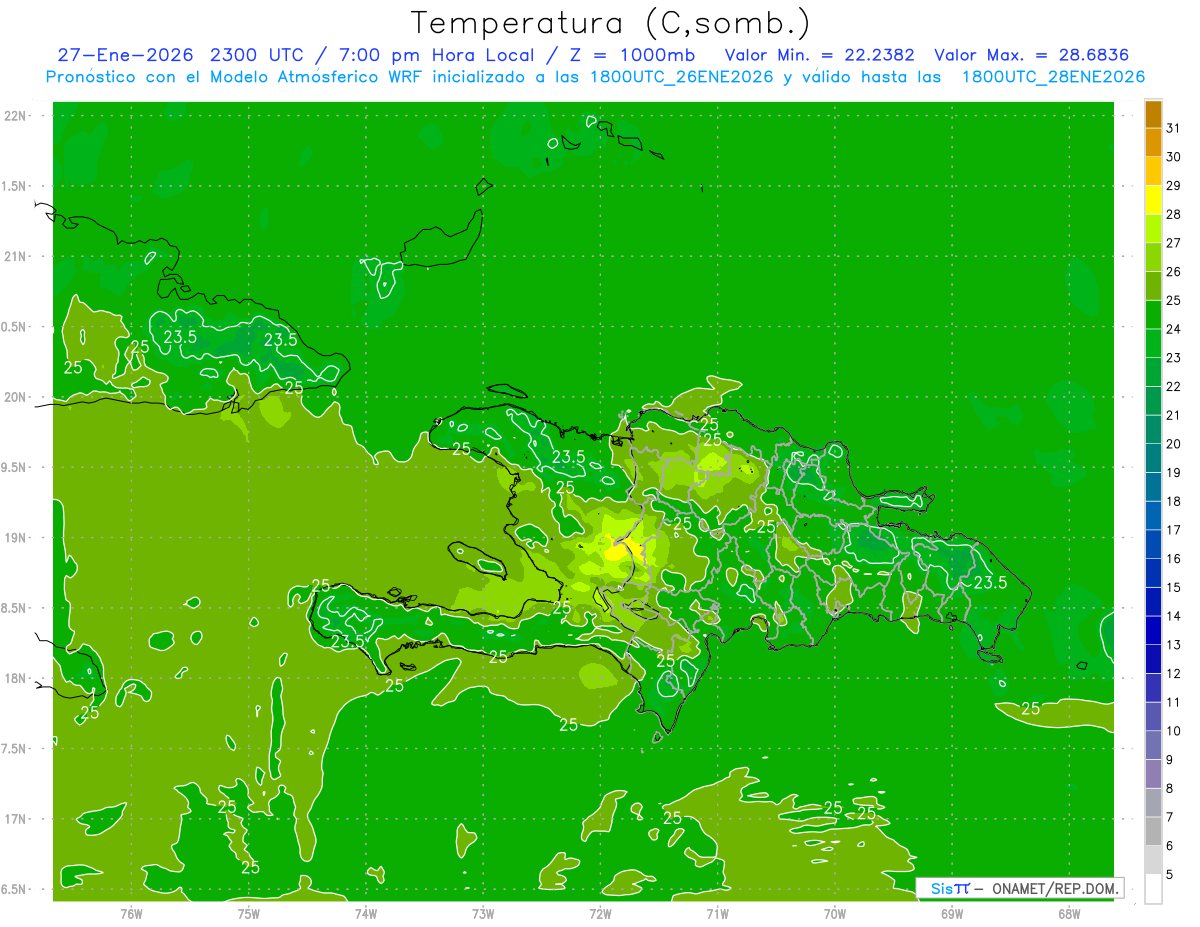Click the blue swatch between 16 and 17
Screen dimensions: 1200x927
[1153, 545]
